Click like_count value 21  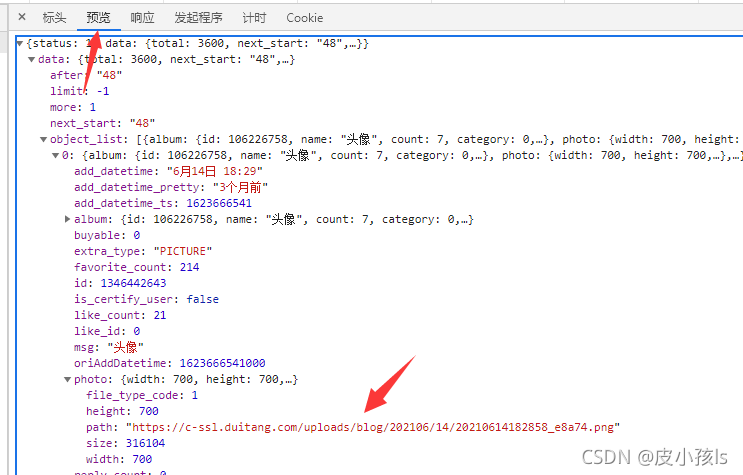[x=160, y=315]
